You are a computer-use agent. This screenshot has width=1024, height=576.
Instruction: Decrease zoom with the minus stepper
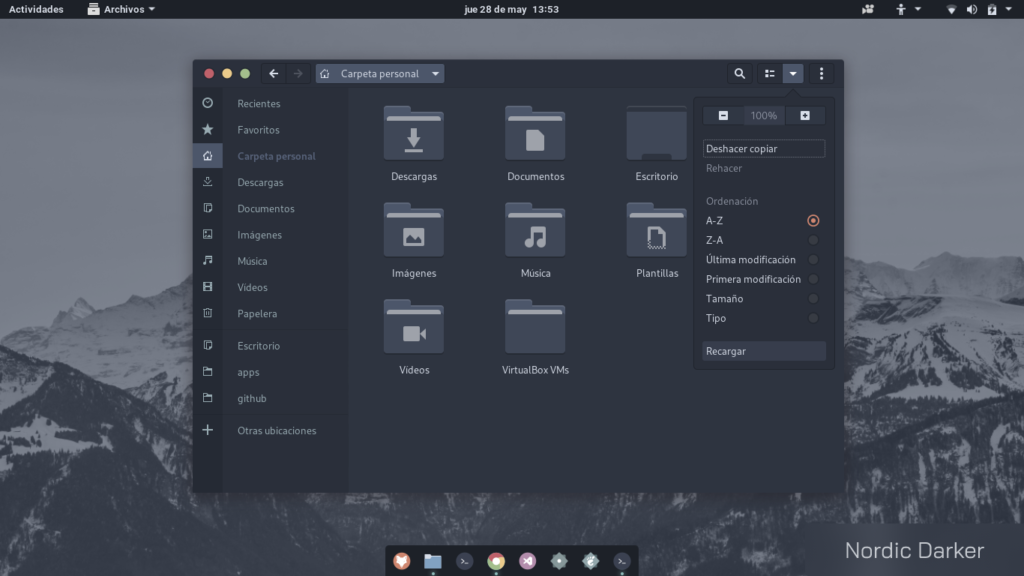point(723,115)
